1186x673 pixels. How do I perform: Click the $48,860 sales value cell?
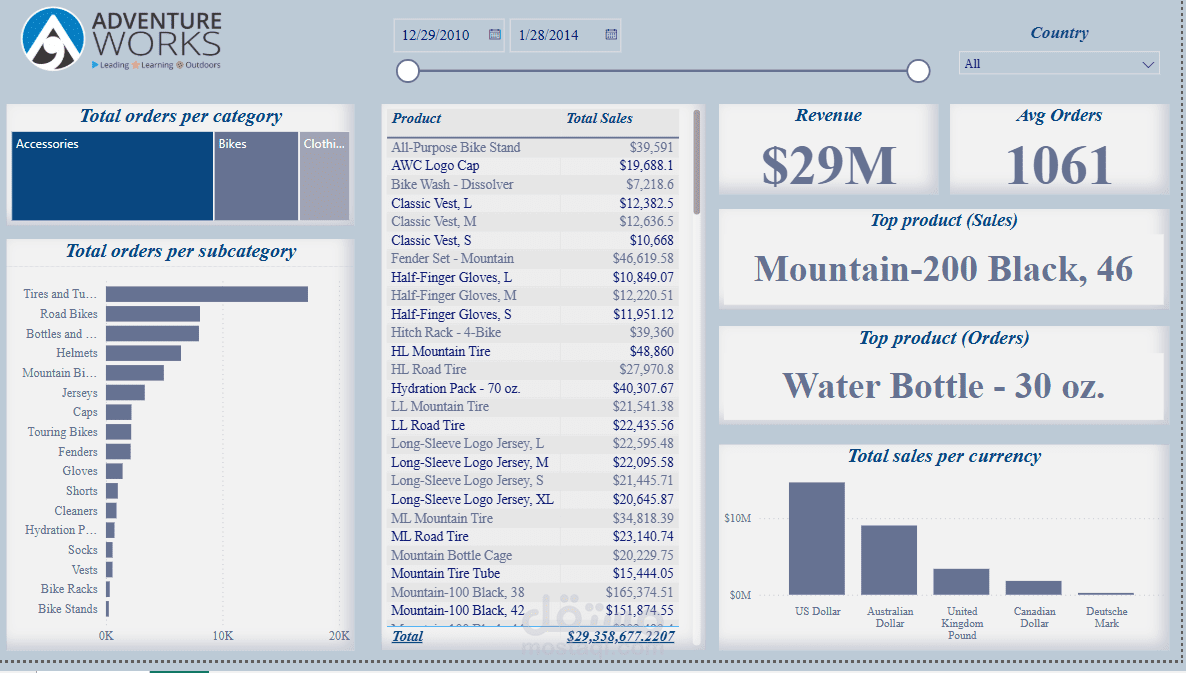click(651, 352)
